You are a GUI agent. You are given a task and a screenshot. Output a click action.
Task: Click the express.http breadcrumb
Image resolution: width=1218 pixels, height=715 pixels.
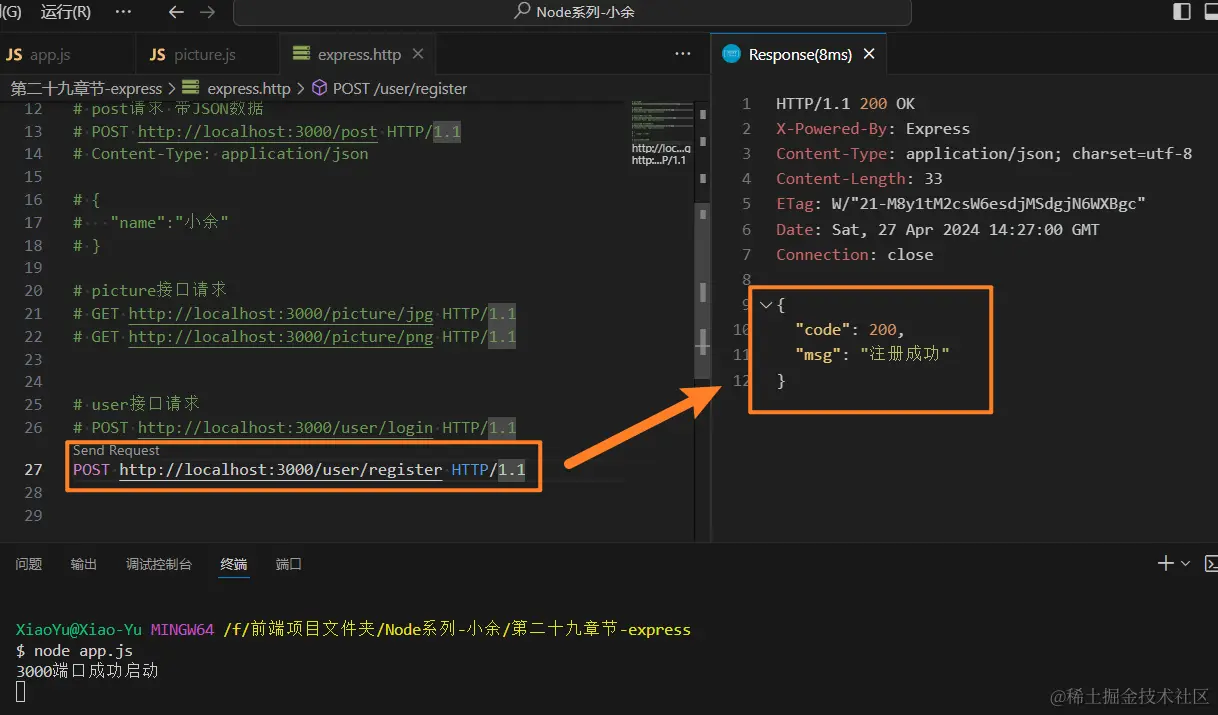[x=248, y=88]
